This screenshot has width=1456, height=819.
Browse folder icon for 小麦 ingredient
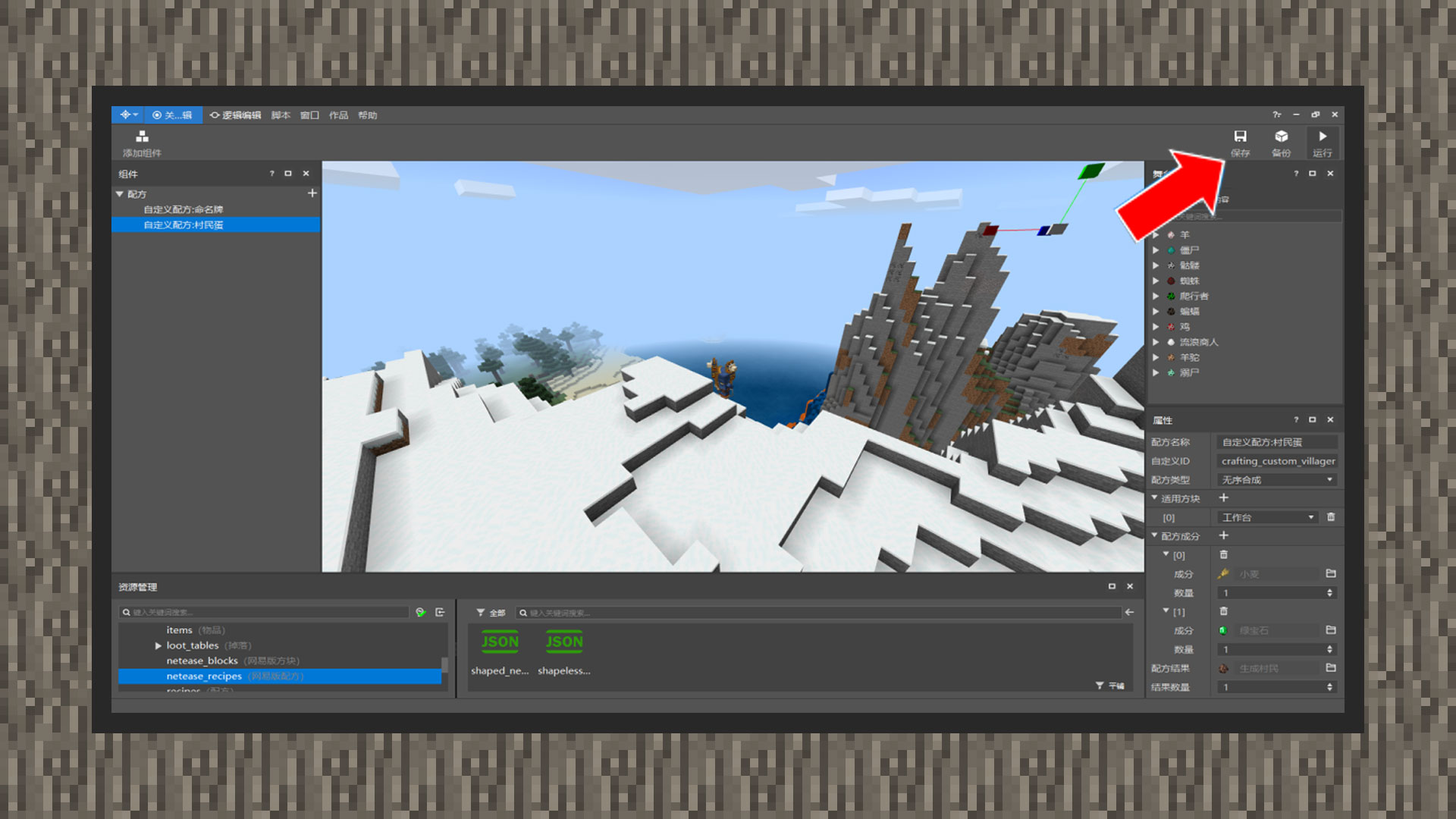pyautogui.click(x=1330, y=574)
